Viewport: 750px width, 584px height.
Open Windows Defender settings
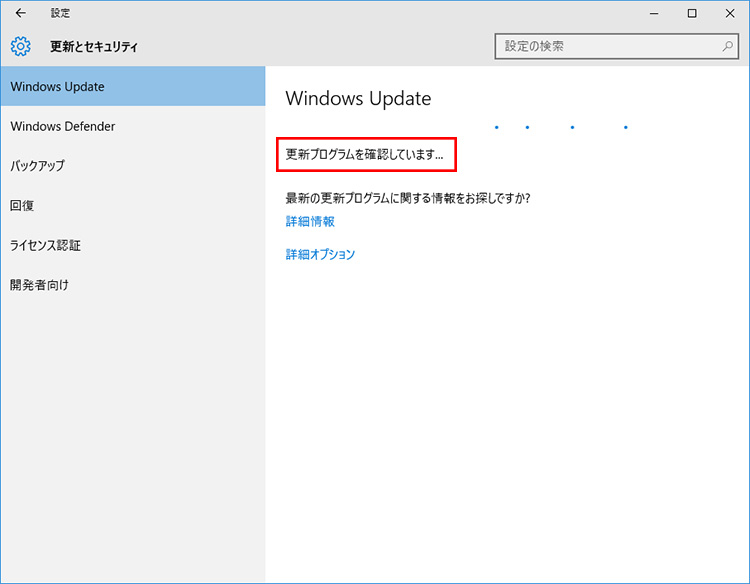click(x=133, y=126)
